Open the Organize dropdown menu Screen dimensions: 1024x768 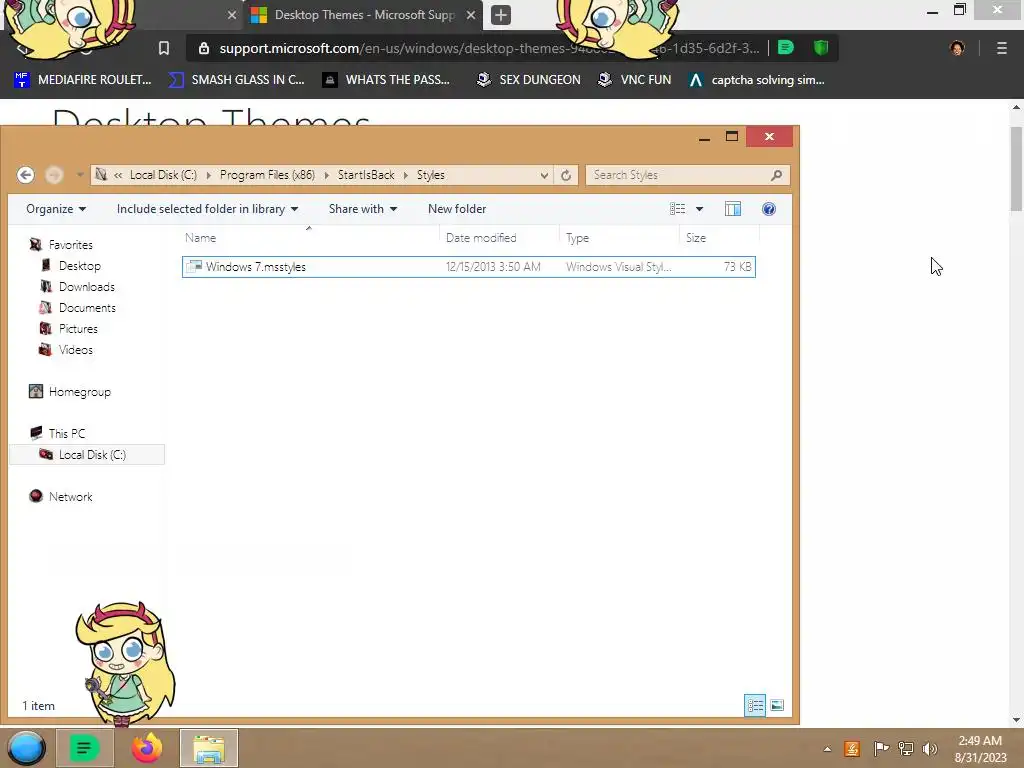pos(56,209)
